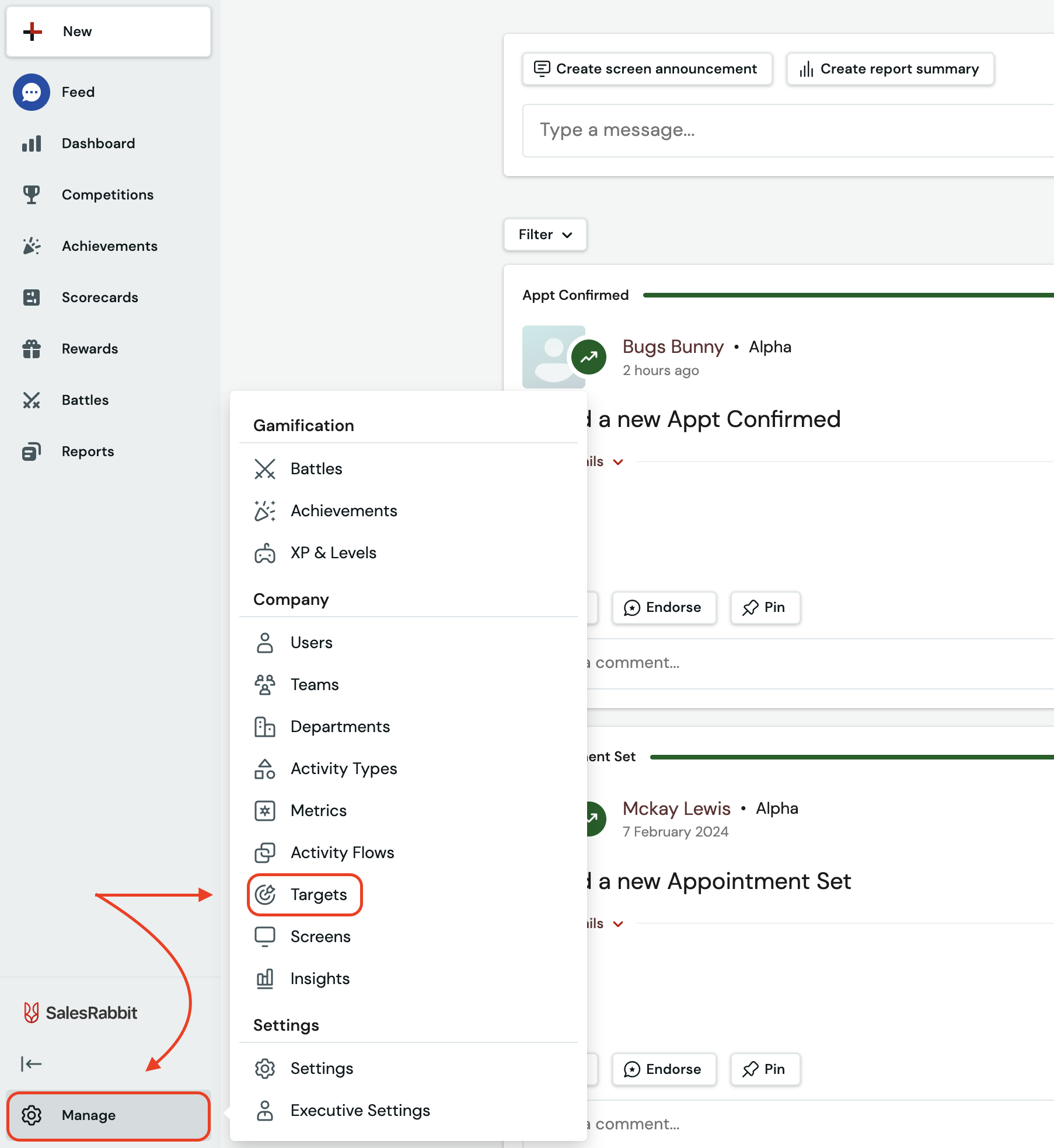Click the Competitions trophy icon

pos(32,195)
